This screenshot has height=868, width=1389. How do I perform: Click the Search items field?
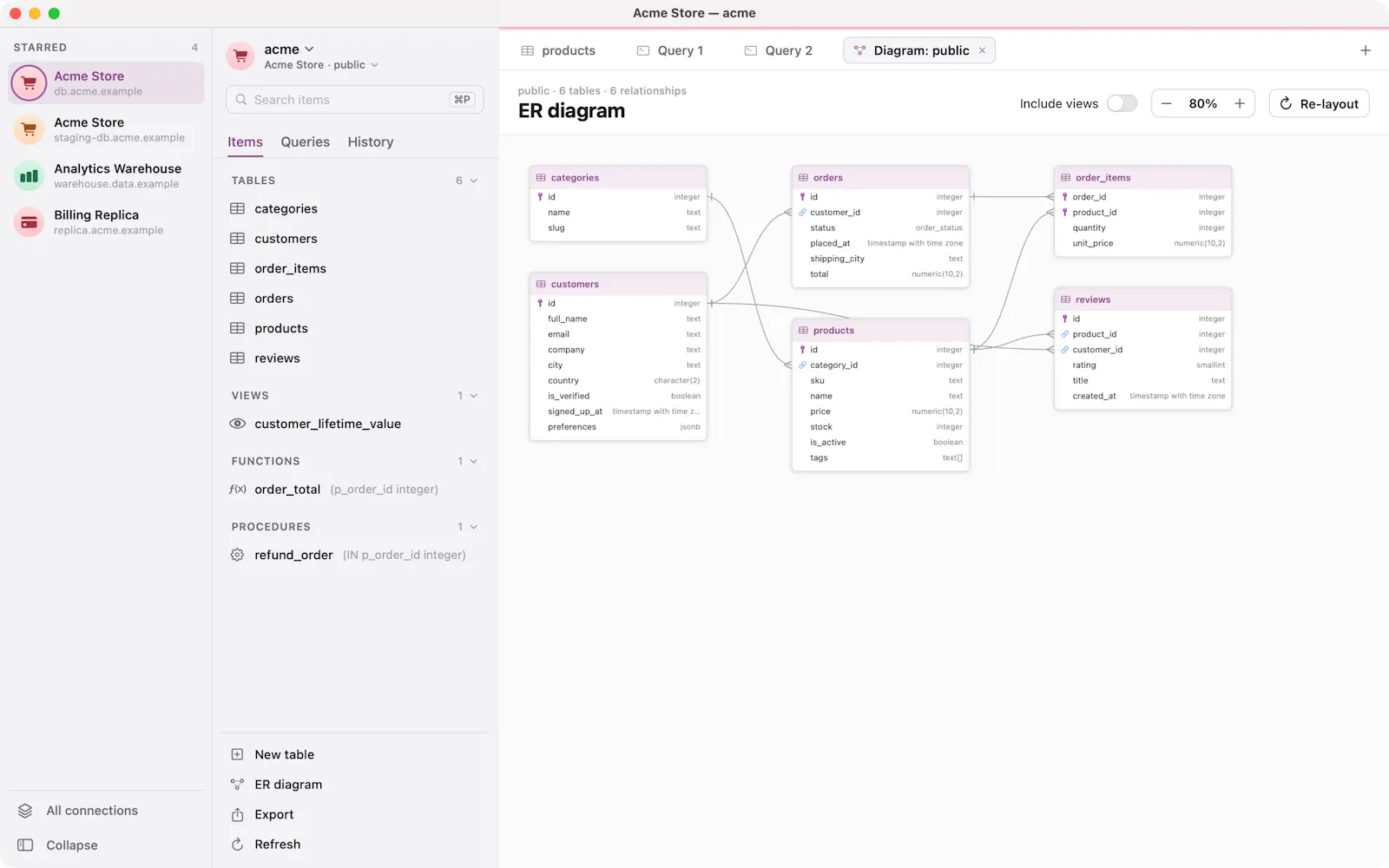[354, 100]
